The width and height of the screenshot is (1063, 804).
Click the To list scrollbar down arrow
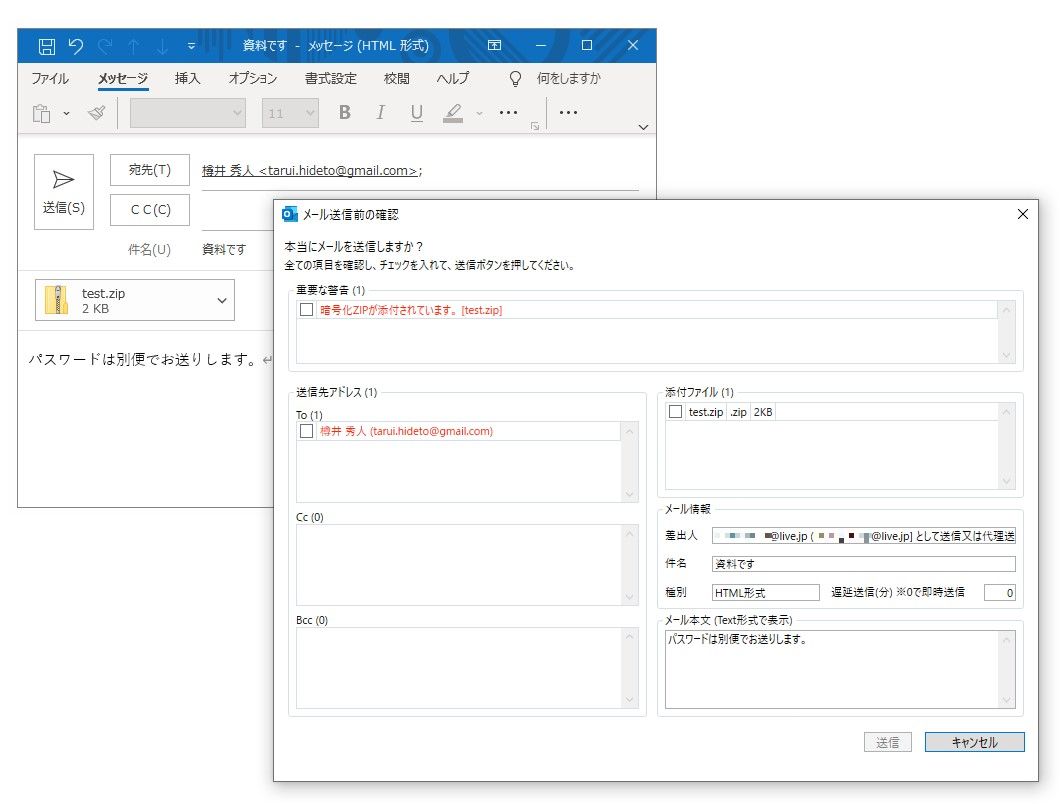click(x=630, y=494)
